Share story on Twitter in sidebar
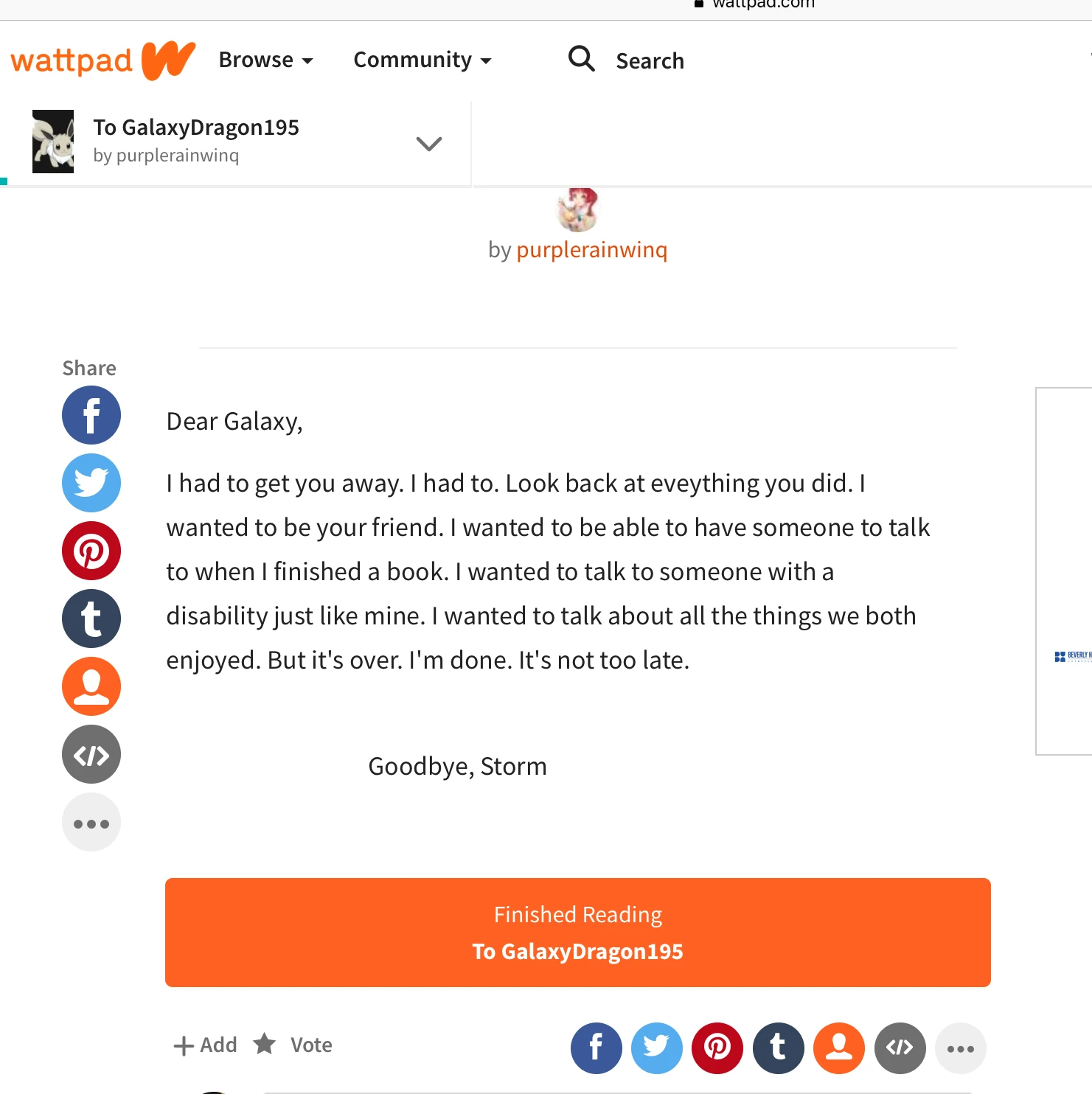This screenshot has width=1092, height=1094. click(x=91, y=483)
